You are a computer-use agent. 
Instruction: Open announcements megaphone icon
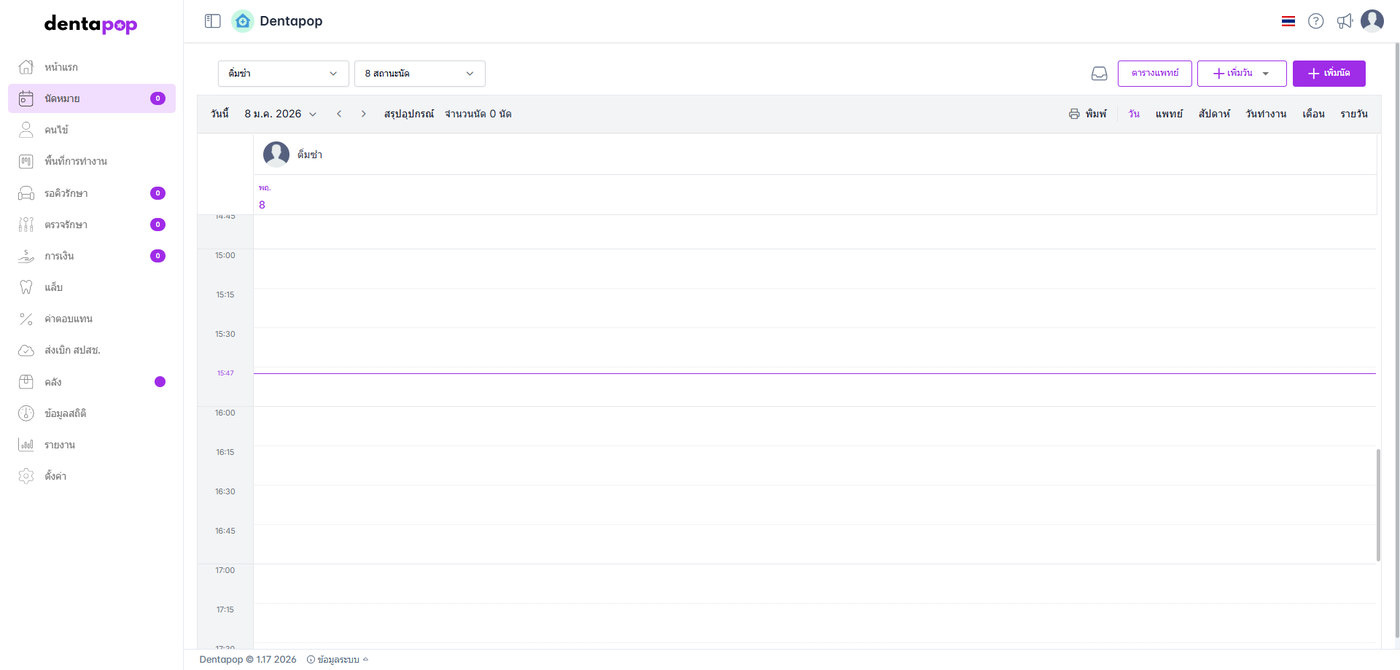point(1345,21)
